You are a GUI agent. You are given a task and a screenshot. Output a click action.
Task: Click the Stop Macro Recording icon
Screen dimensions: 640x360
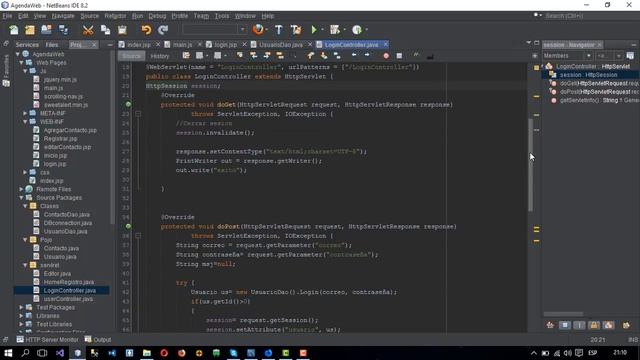pos(399,56)
